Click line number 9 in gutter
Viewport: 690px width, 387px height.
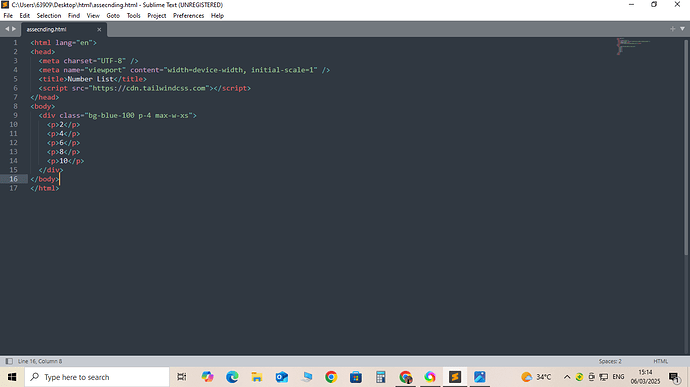coord(15,115)
